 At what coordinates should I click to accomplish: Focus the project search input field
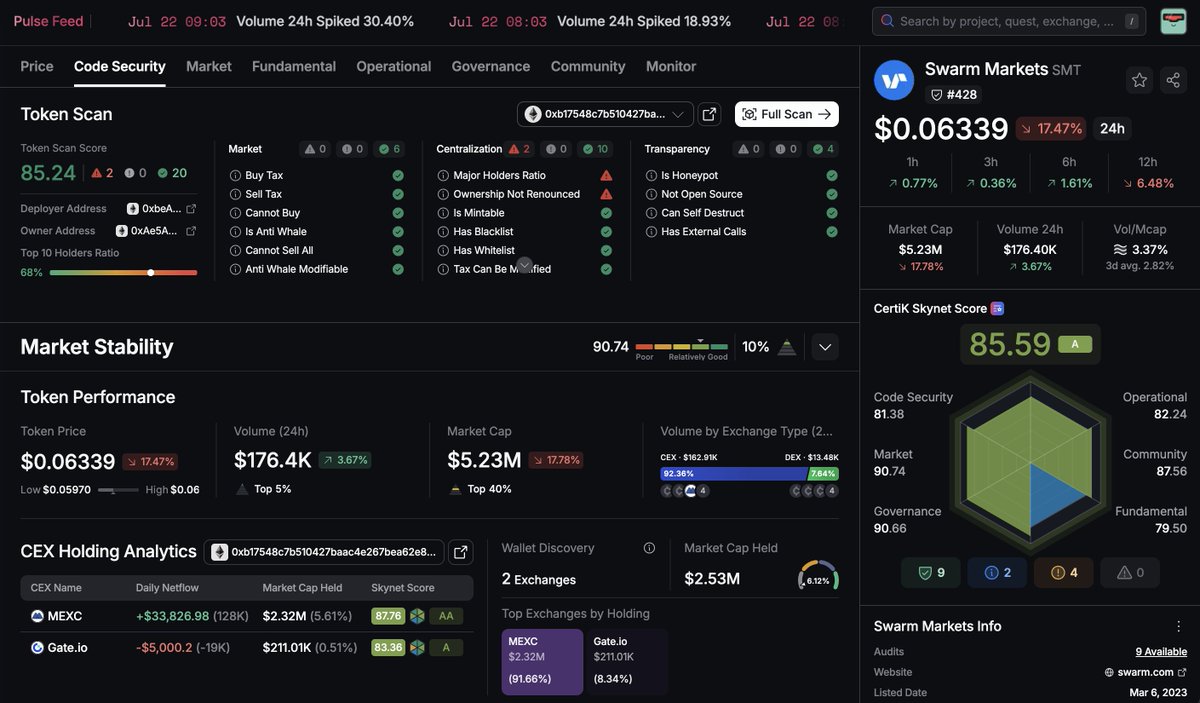[x=1010, y=21]
